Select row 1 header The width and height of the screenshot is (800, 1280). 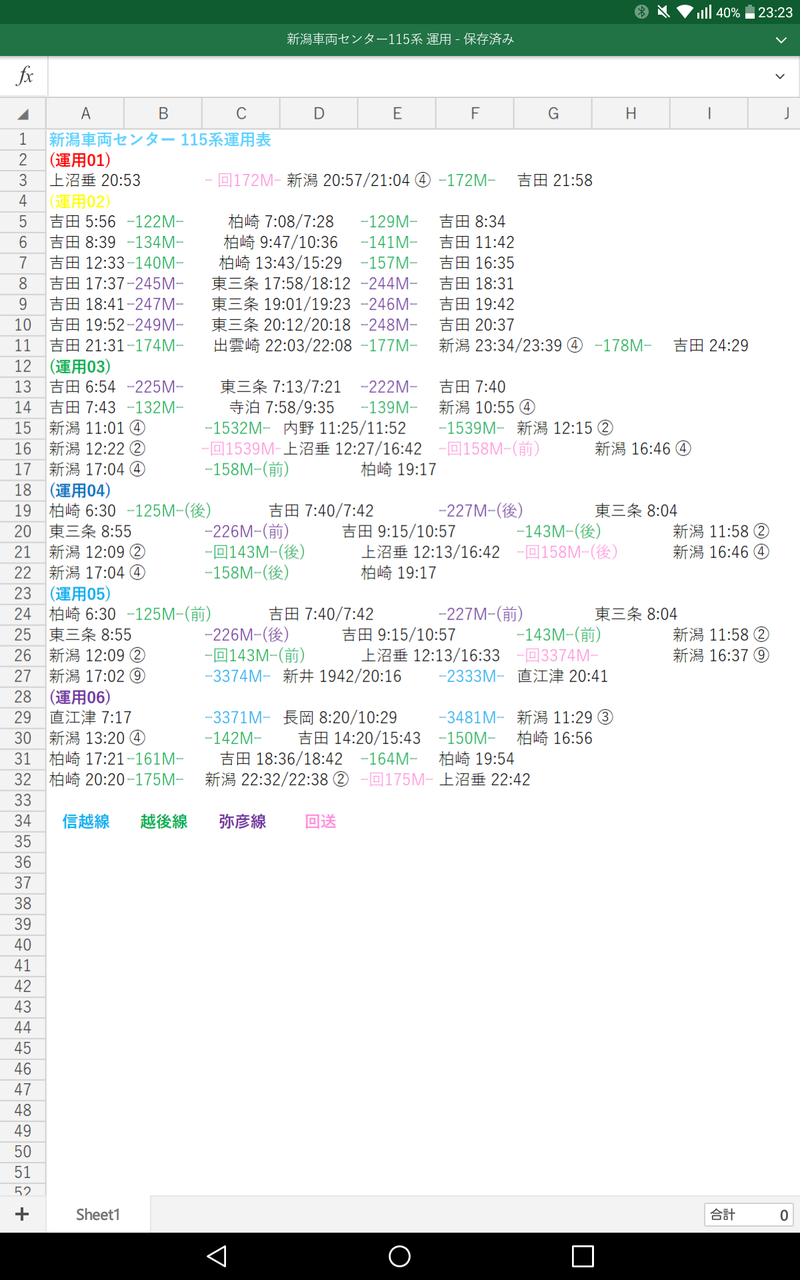[23, 140]
